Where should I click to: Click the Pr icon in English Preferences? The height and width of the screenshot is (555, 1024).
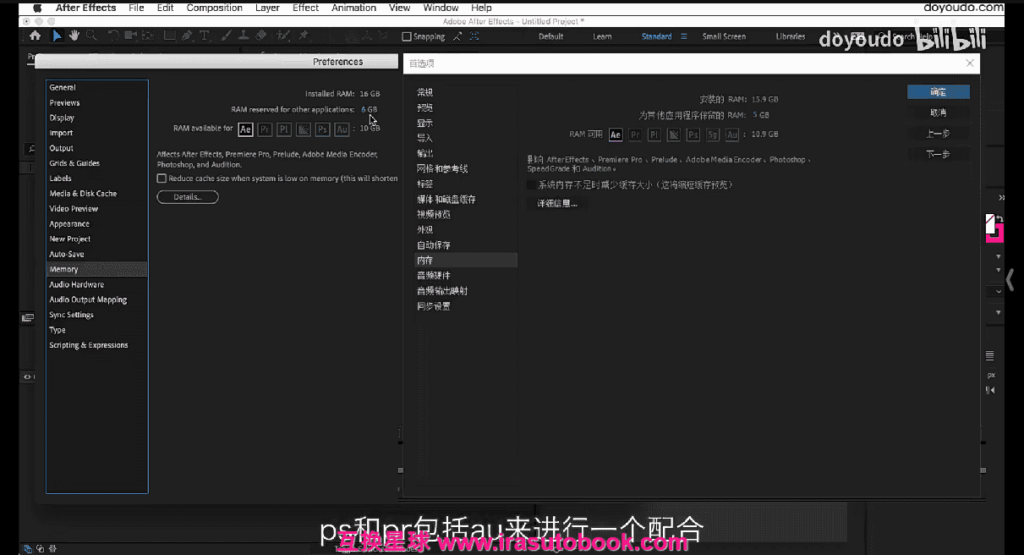[x=264, y=129]
